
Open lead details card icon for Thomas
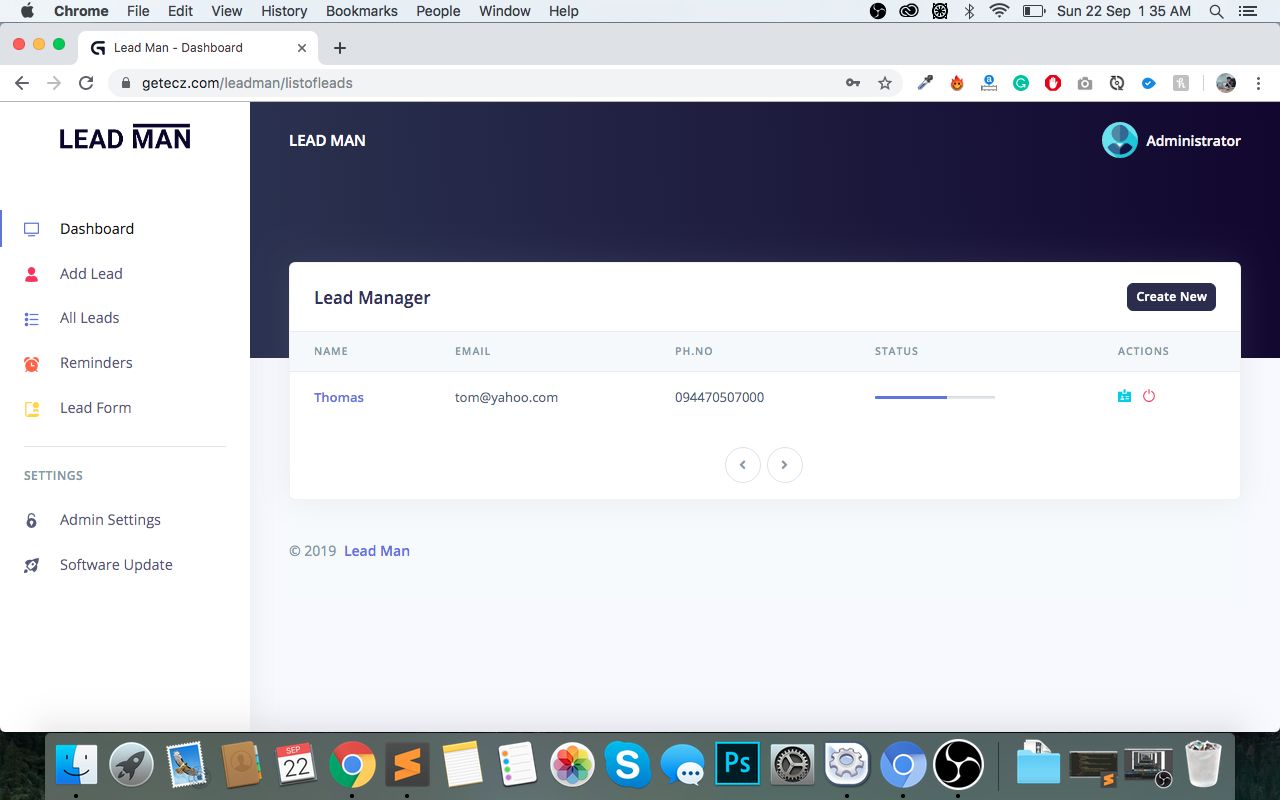(1125, 396)
